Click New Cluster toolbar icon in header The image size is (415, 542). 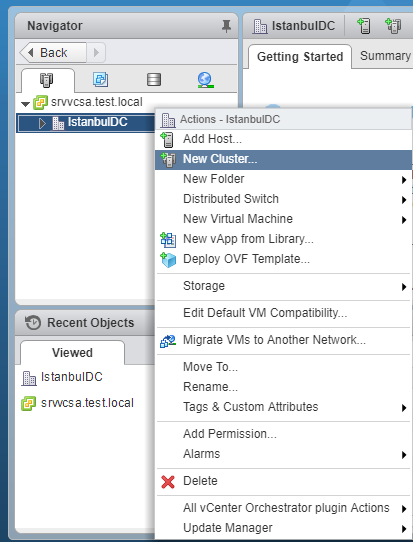coord(393,26)
